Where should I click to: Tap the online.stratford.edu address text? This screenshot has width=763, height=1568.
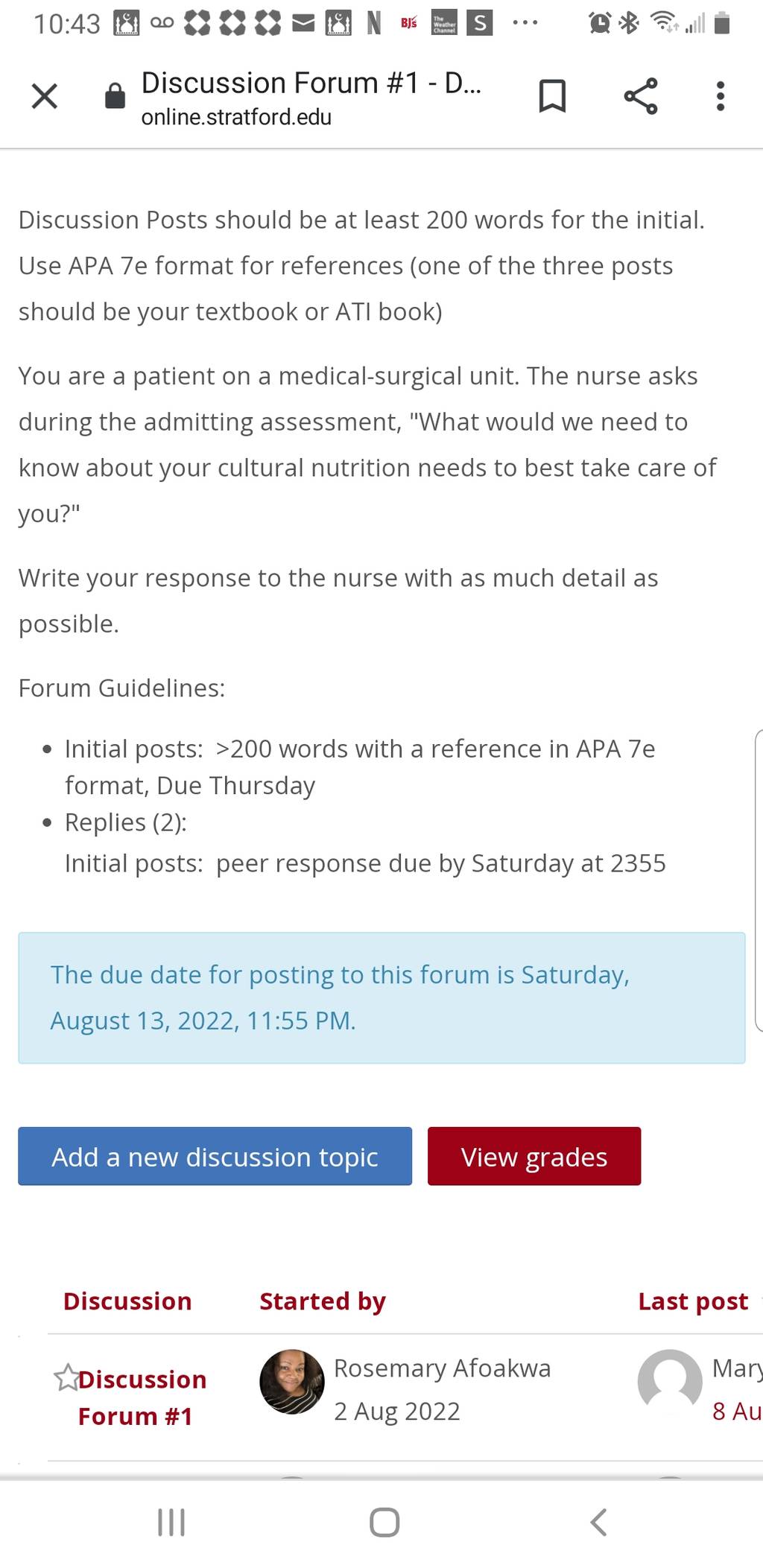coord(236,117)
